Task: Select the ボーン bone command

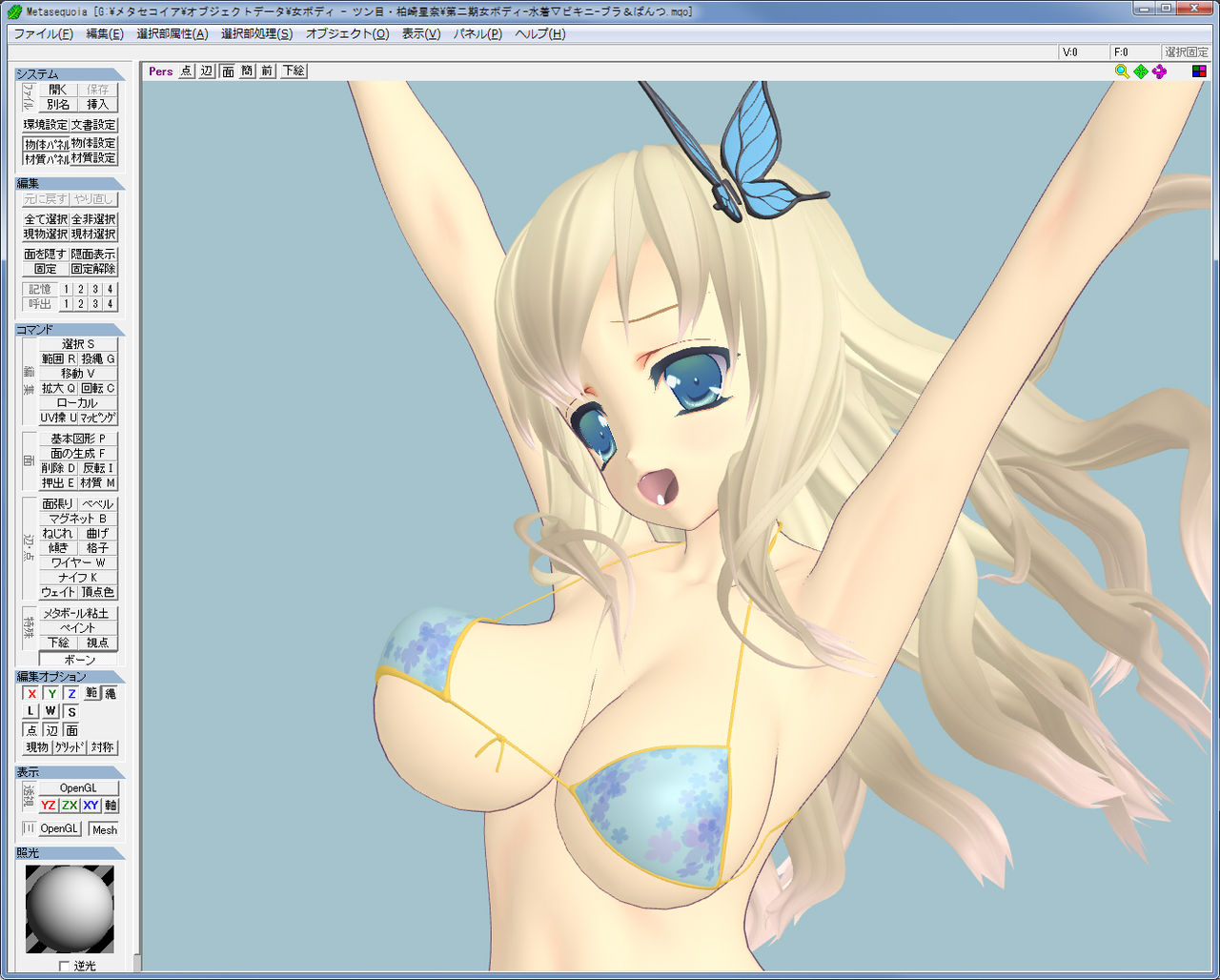Action: (78, 660)
